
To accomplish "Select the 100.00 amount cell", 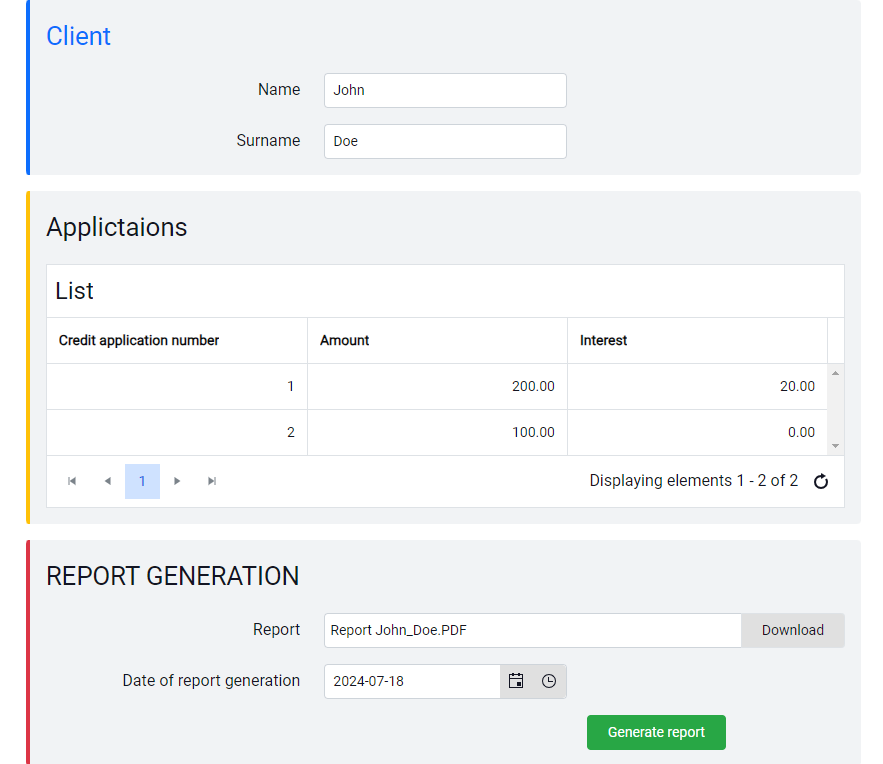I will 438,432.
